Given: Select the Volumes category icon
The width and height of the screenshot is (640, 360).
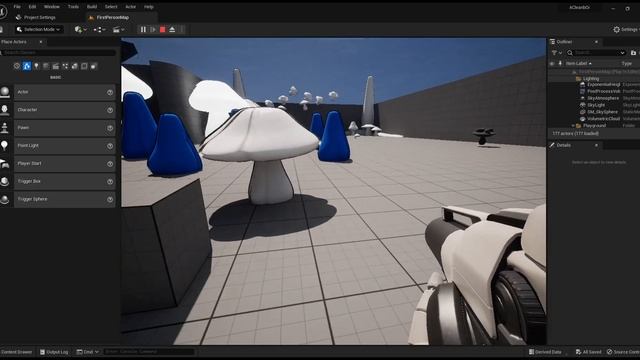Looking at the screenshot, I should click(84, 66).
